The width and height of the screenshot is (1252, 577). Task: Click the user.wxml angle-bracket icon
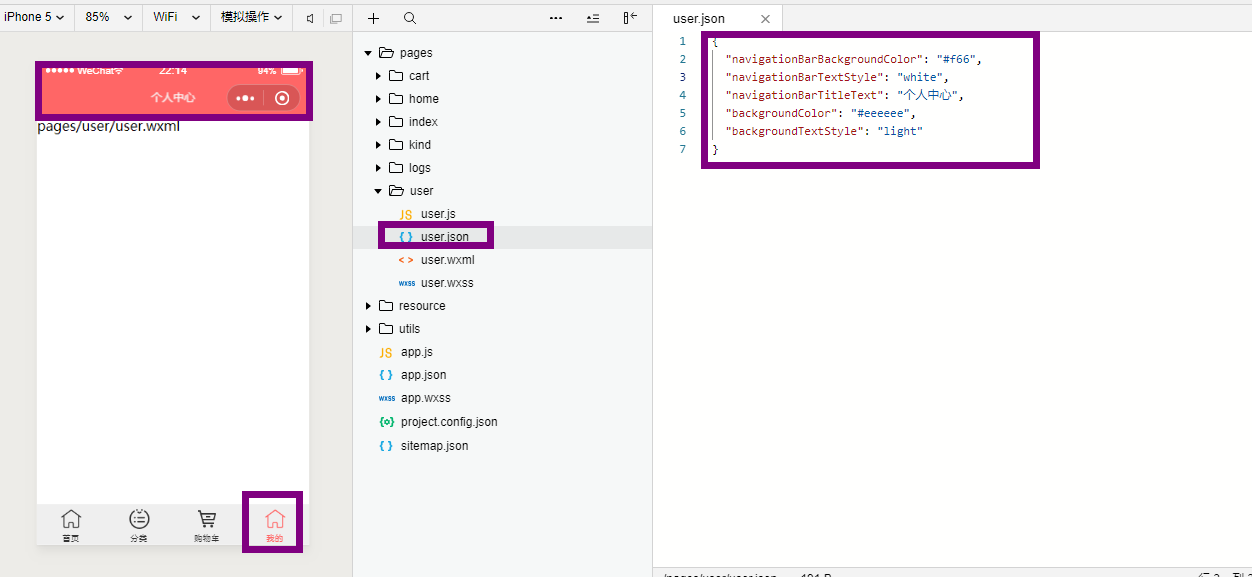(x=406, y=260)
